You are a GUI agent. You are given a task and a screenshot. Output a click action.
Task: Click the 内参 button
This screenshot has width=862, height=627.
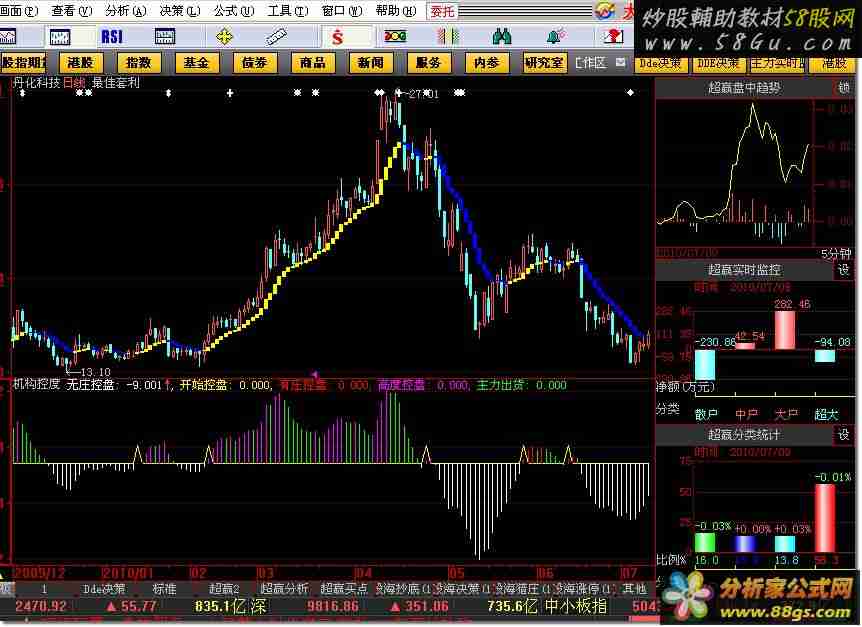487,63
